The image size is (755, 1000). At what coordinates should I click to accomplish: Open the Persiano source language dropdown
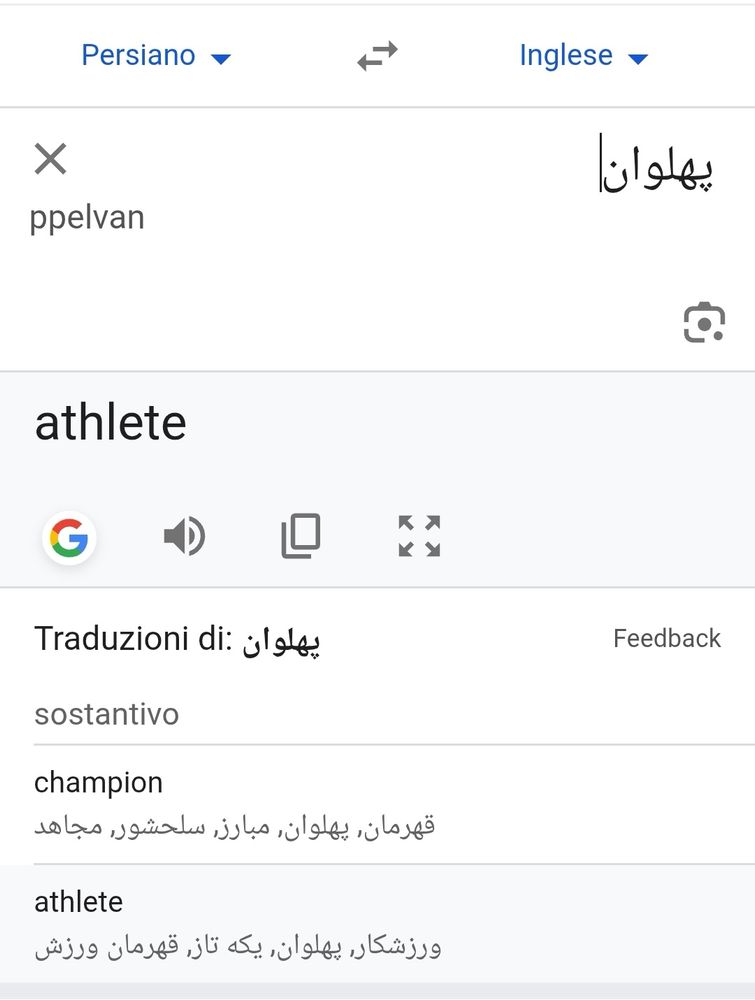138,56
